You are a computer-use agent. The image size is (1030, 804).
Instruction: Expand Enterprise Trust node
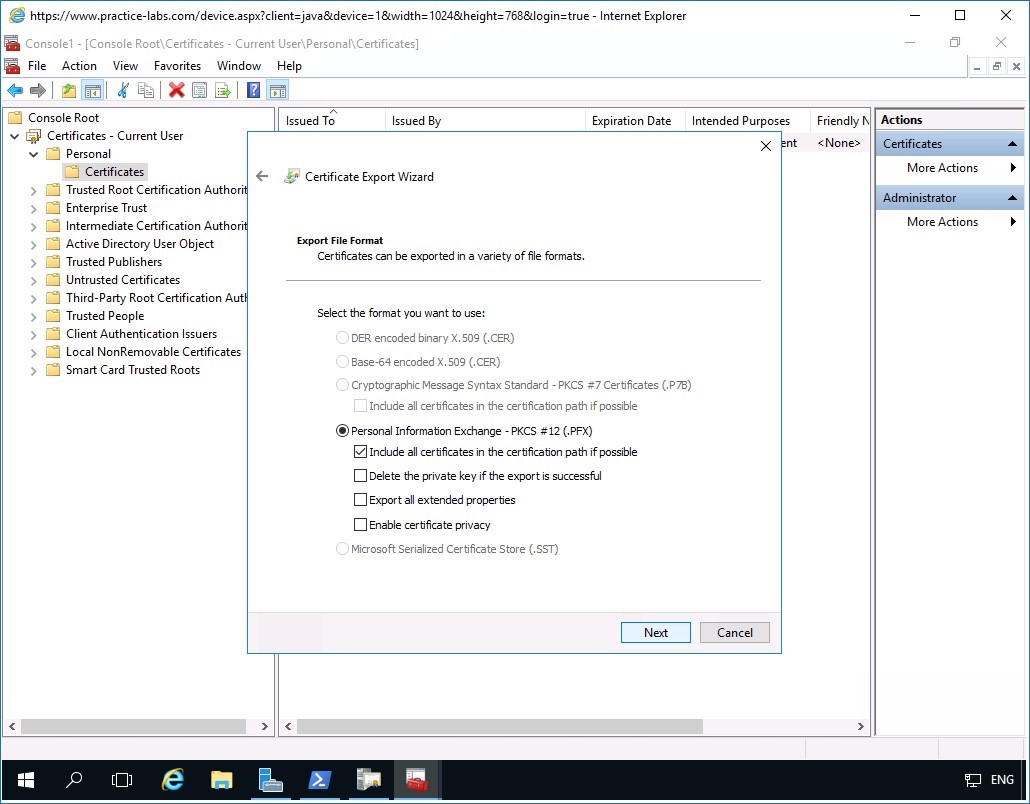34,208
